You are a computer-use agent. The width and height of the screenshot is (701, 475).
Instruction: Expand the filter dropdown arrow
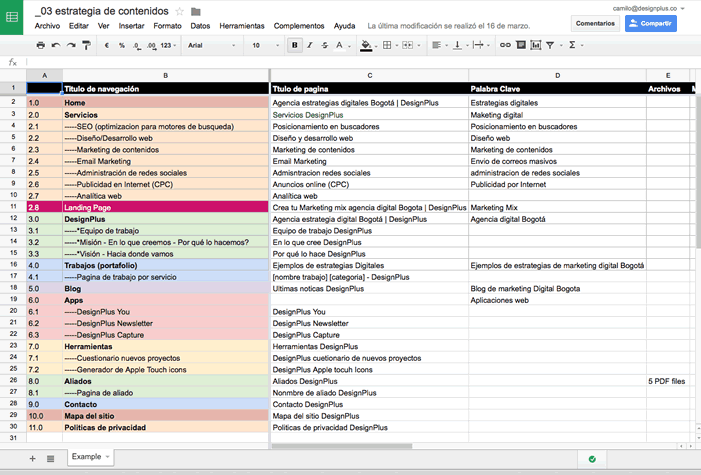[561, 46]
